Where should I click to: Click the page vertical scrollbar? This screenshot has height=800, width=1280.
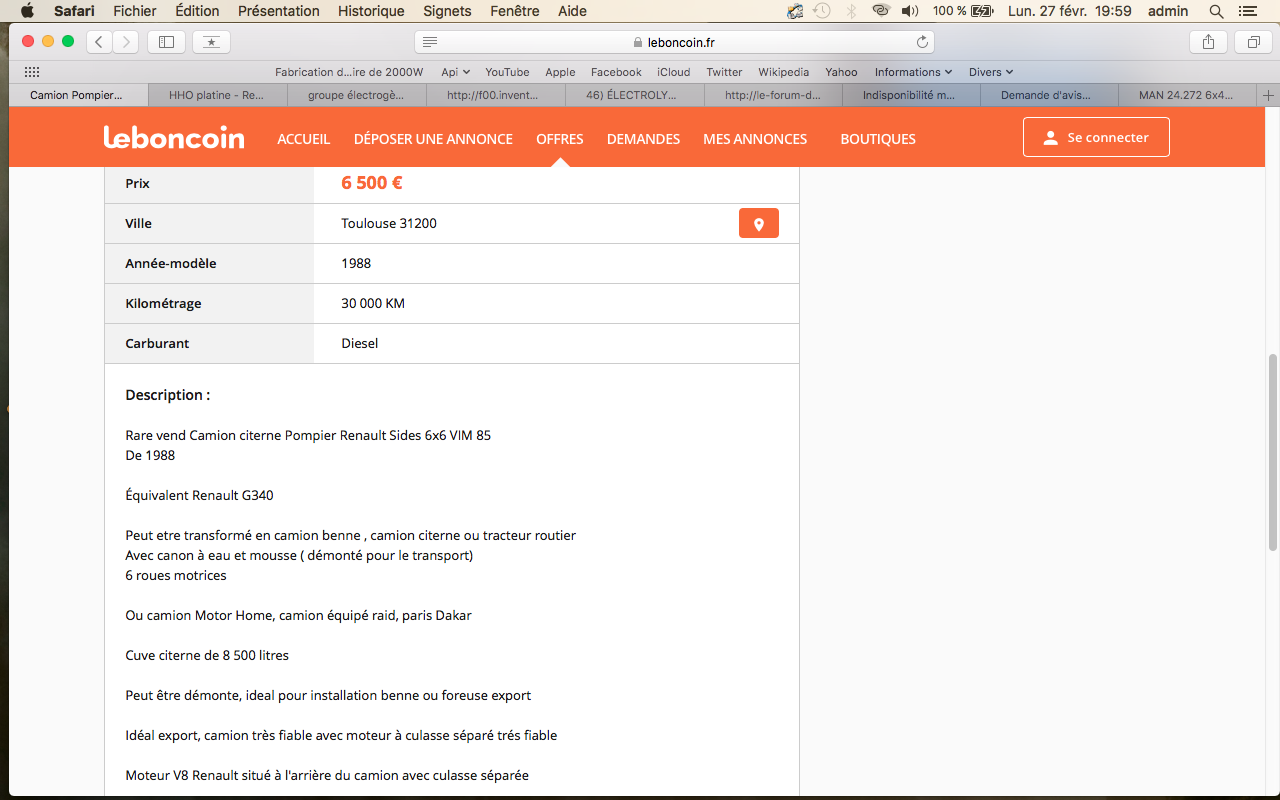click(1272, 450)
